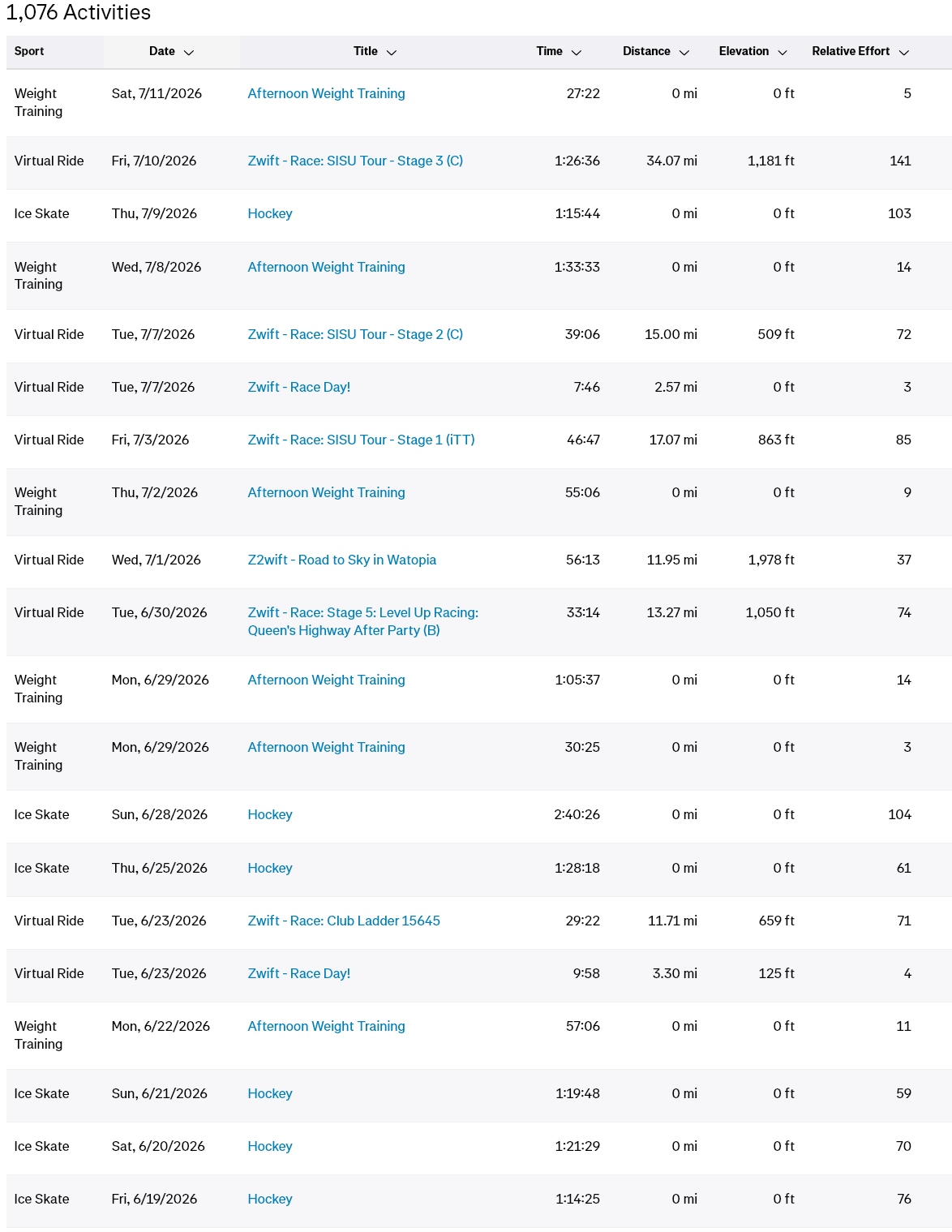
Task: Open Z2wift Road to Sky in Watopia
Action: [x=341, y=560]
